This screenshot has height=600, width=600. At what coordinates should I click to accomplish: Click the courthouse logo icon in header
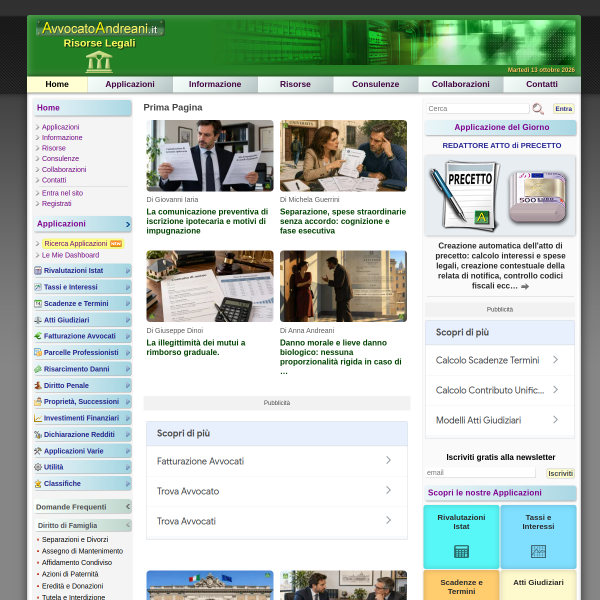pos(99,62)
